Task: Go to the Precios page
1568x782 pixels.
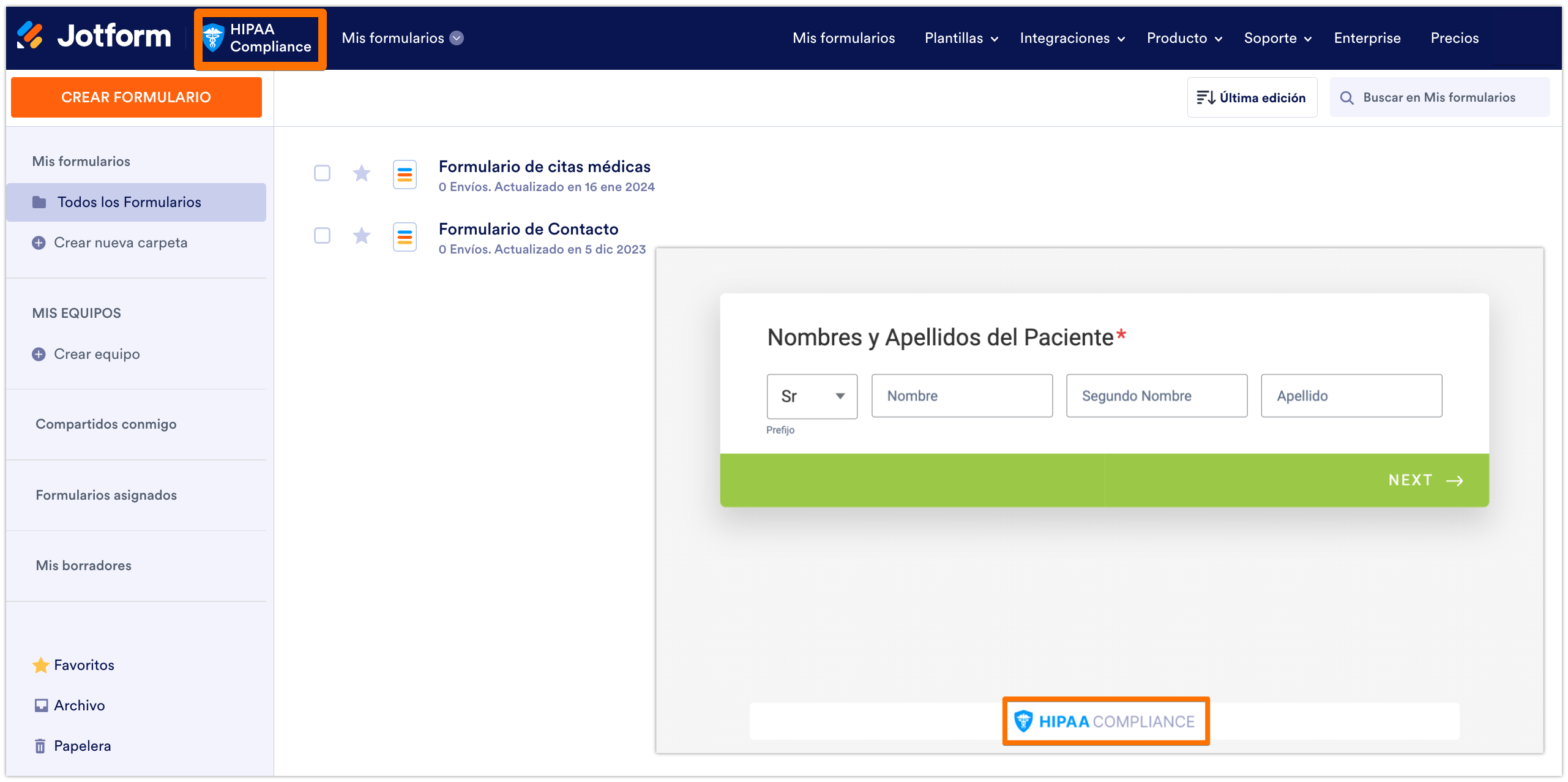Action: pyautogui.click(x=1454, y=38)
